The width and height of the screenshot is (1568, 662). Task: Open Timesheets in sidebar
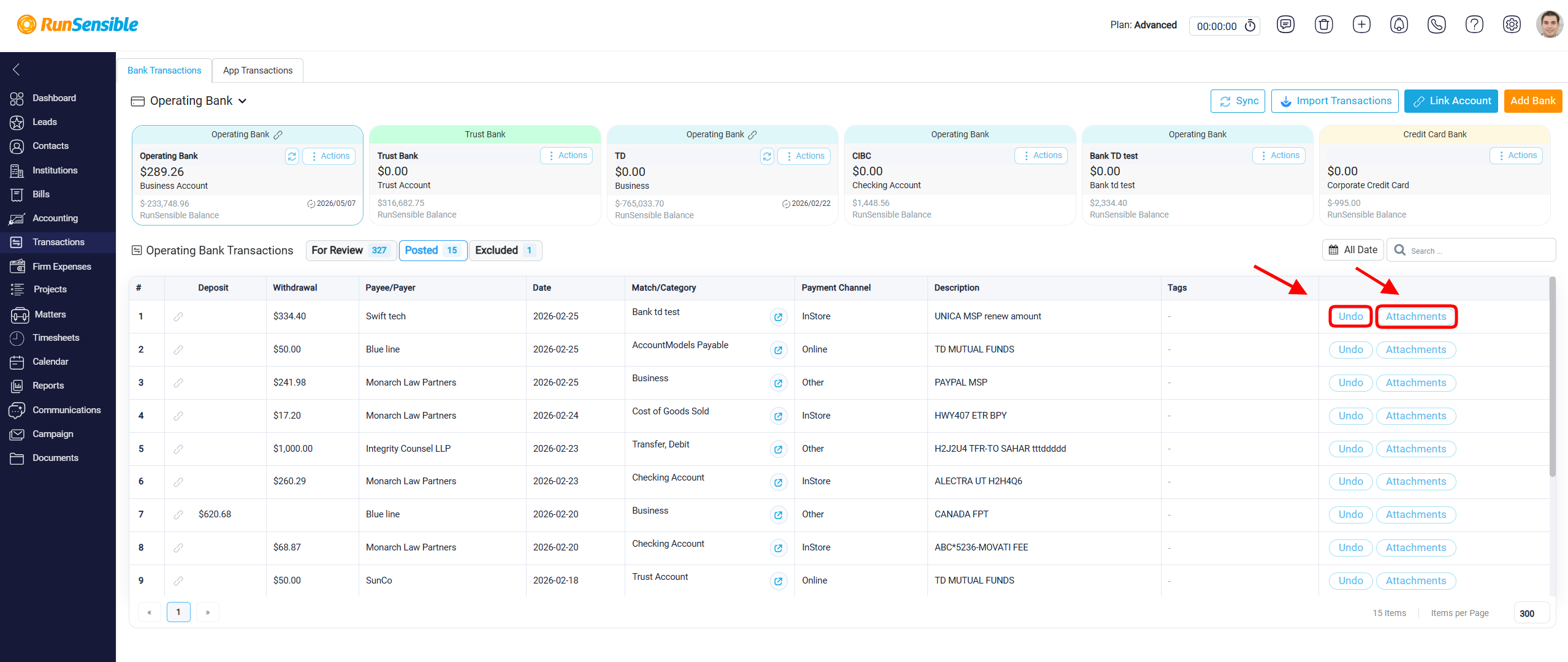click(x=58, y=338)
